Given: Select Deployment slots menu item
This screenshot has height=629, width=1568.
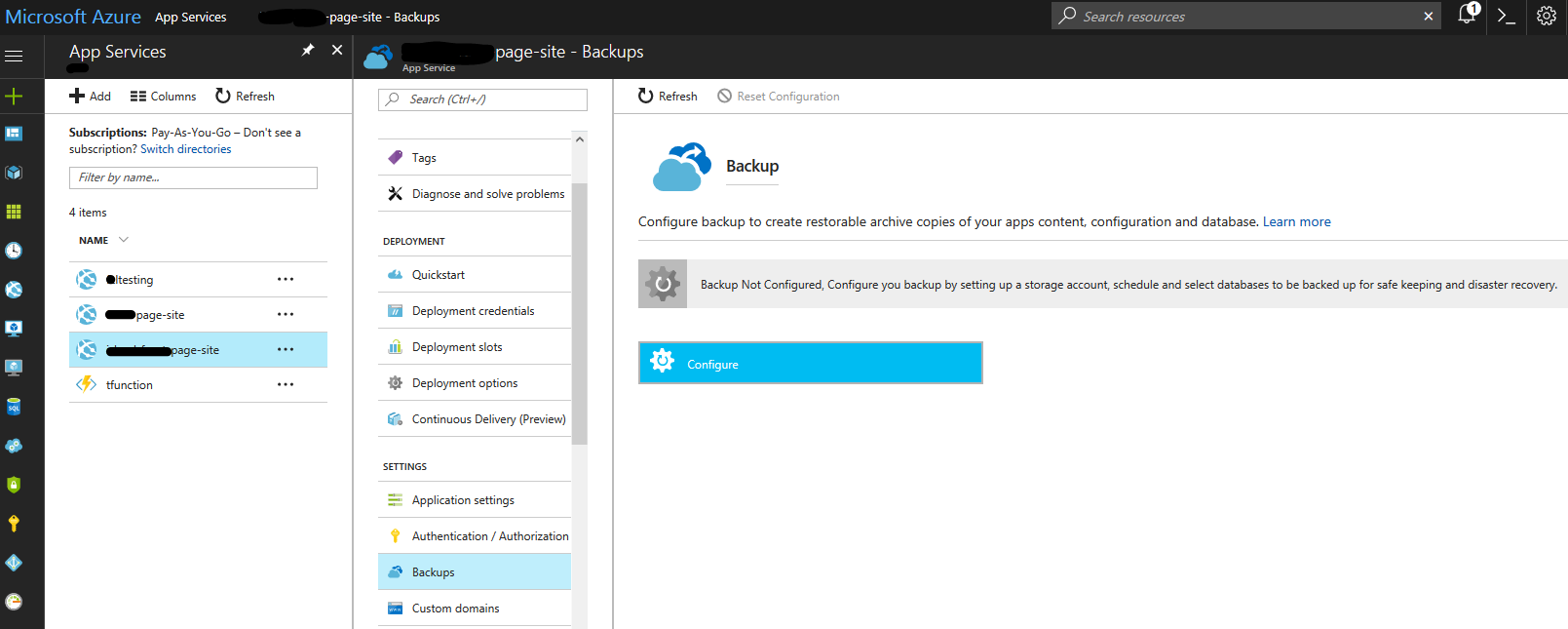Looking at the screenshot, I should coord(457,347).
